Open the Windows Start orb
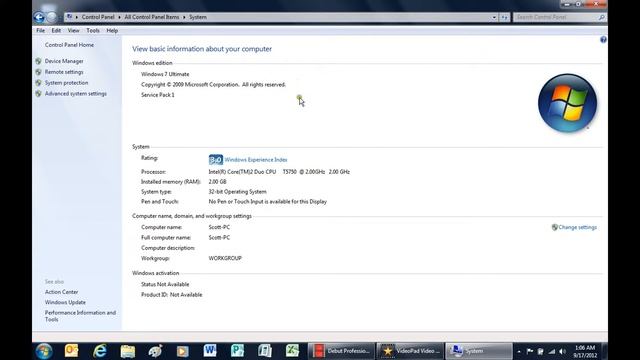This screenshot has height=360, width=640. 44,351
